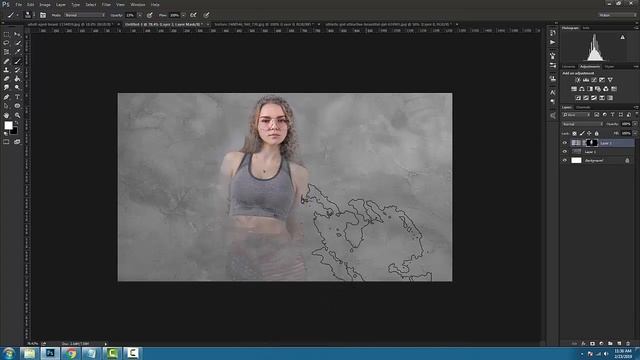640x360 pixels.
Task: Add a layer style via fx icon
Action: [x=583, y=344]
